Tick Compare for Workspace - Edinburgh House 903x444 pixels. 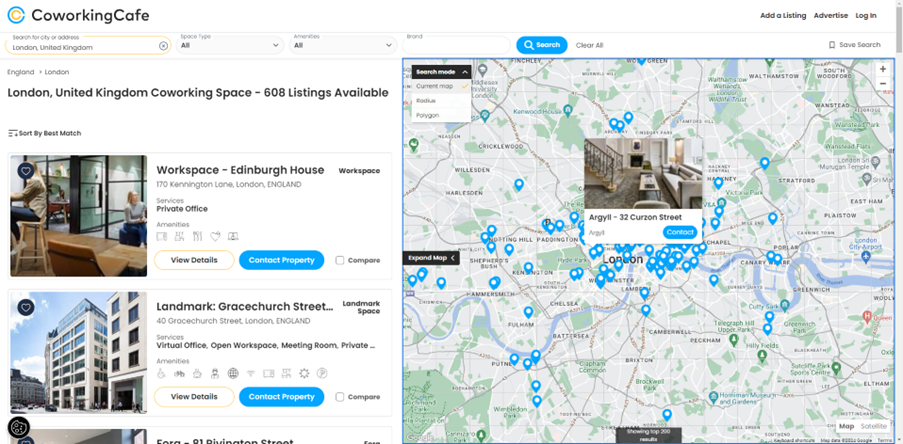pos(340,260)
